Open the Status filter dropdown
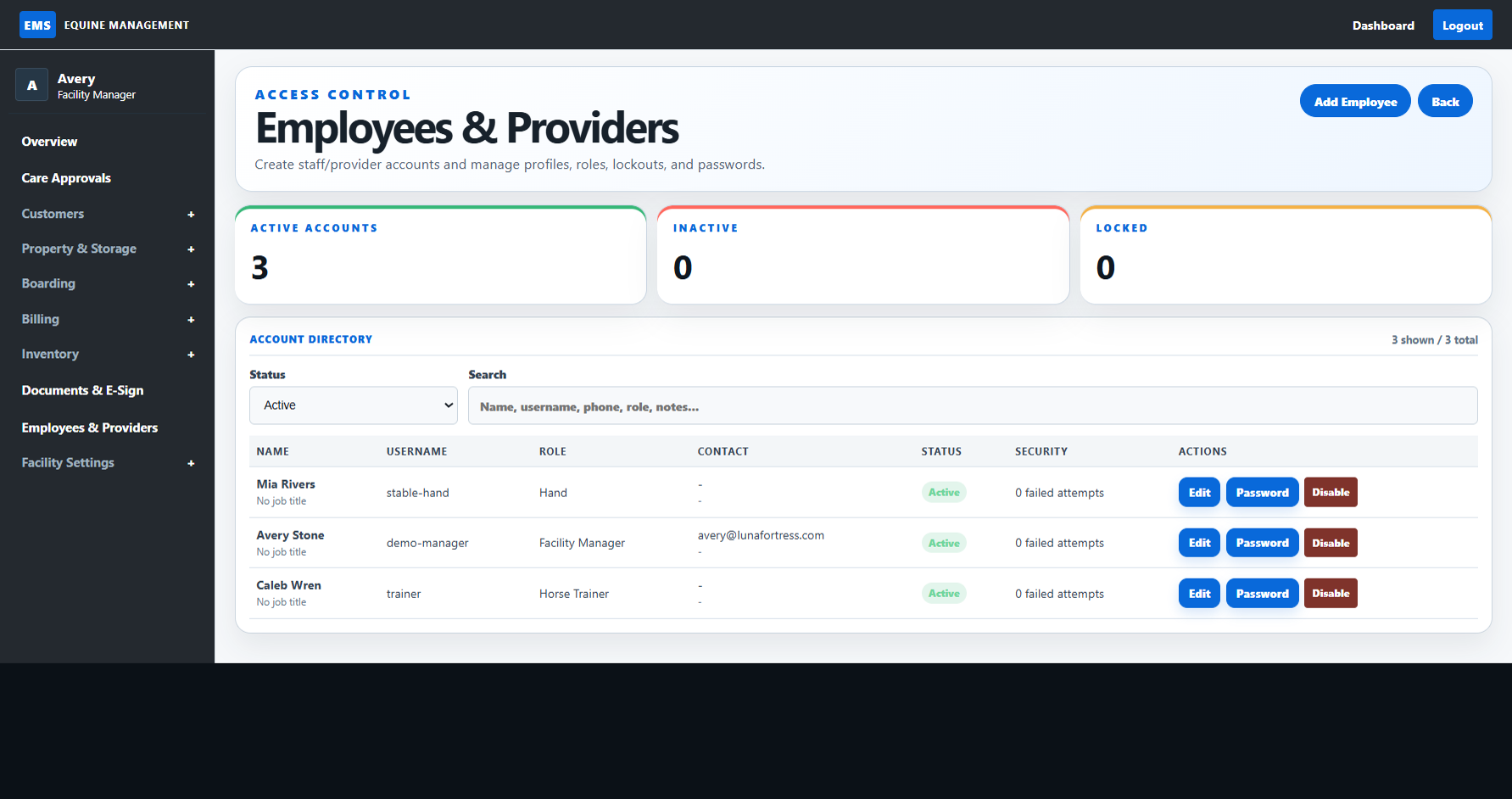 tap(354, 405)
